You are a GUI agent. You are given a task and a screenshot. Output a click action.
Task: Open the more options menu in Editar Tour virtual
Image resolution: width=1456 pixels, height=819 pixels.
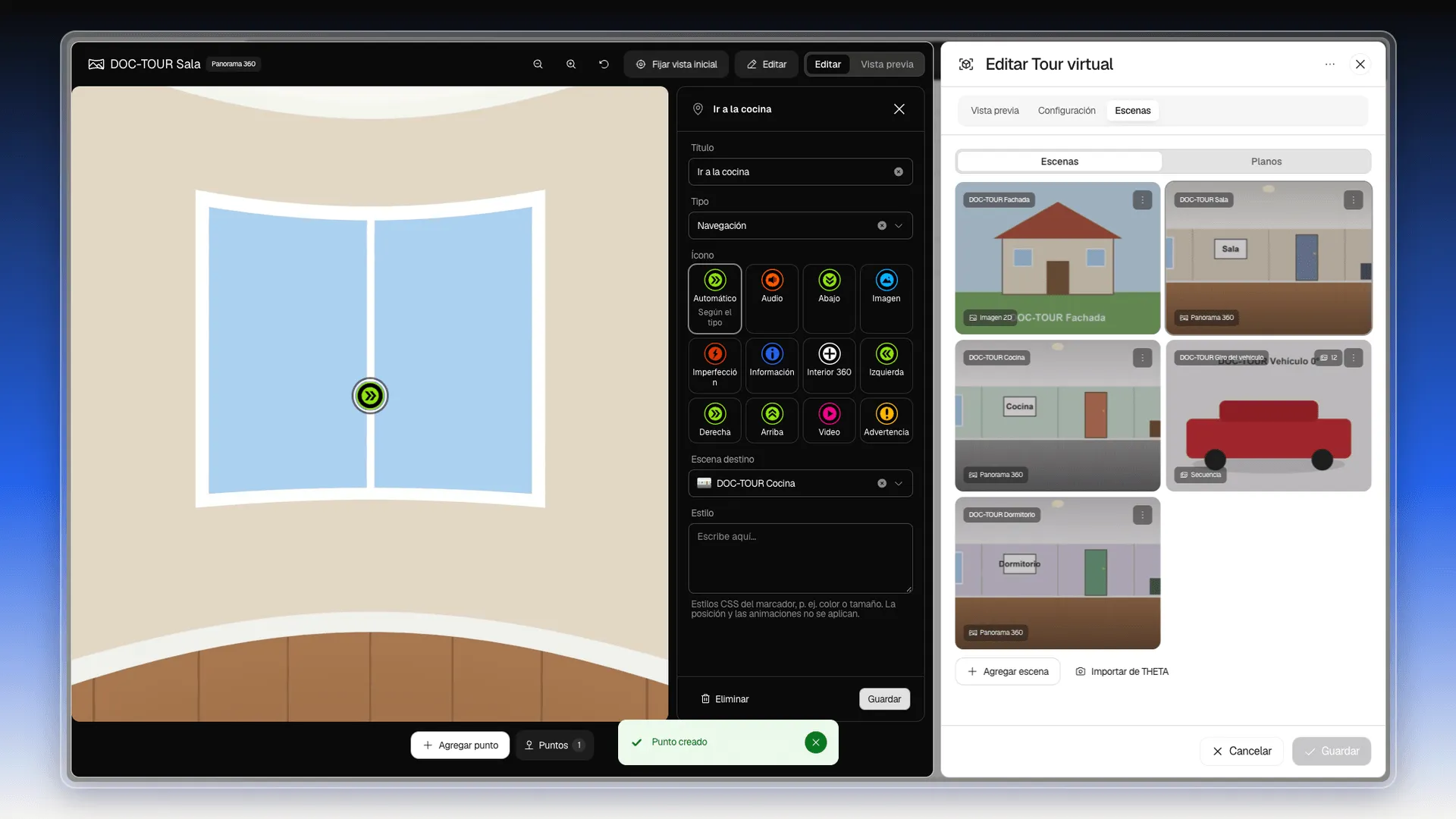pyautogui.click(x=1329, y=64)
